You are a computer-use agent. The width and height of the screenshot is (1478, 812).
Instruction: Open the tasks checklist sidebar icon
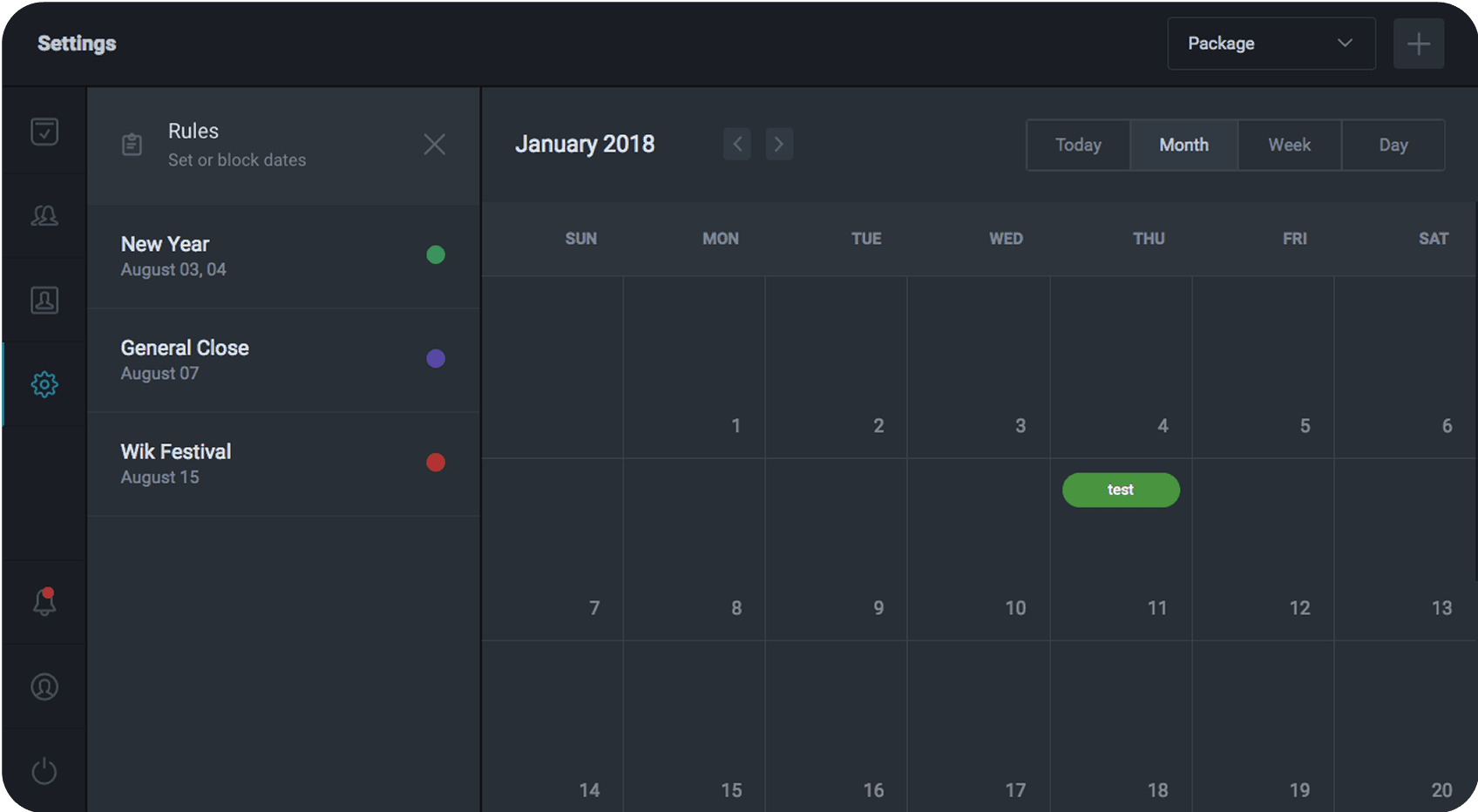tap(44, 132)
